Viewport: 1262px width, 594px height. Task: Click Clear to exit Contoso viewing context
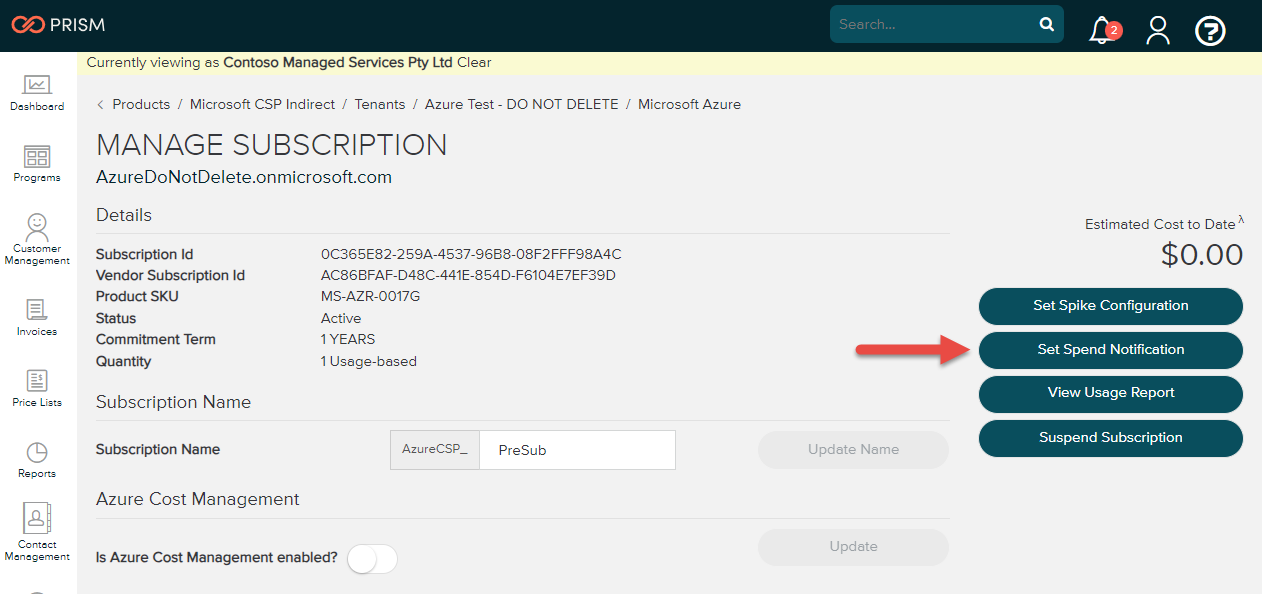[475, 62]
